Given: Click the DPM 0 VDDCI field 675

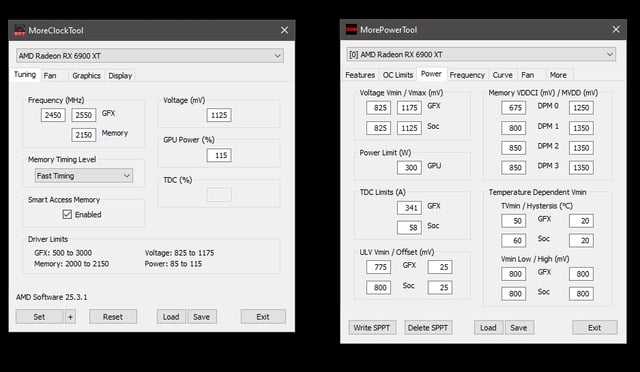Looking at the screenshot, I should pyautogui.click(x=513, y=108).
